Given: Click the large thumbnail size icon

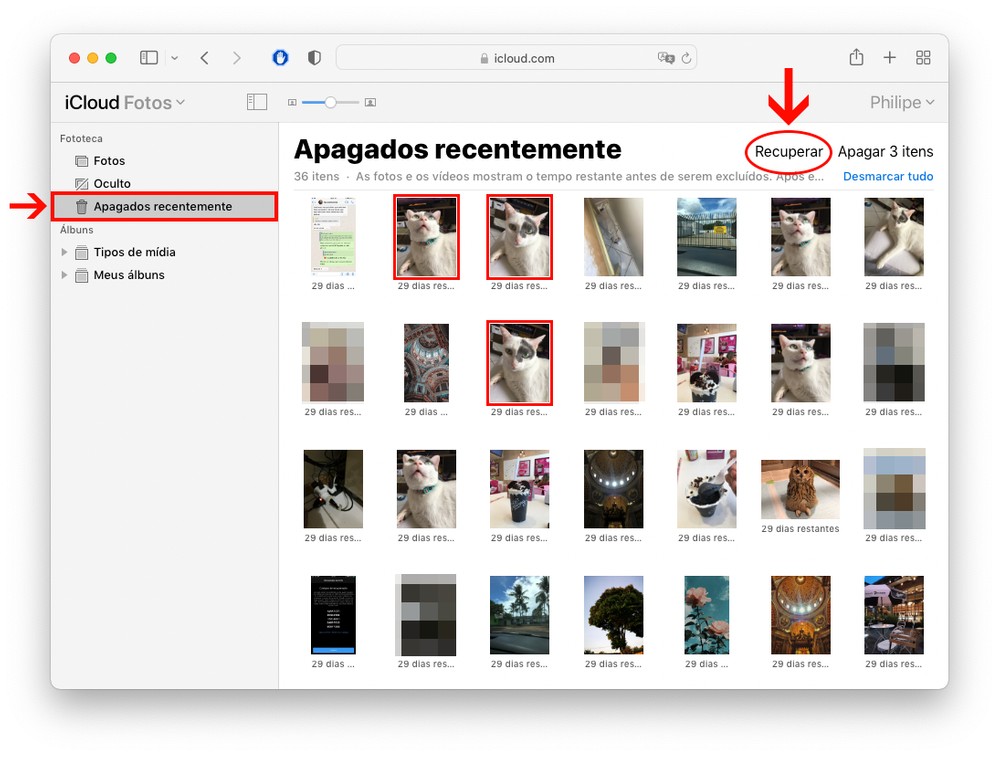Looking at the screenshot, I should (x=370, y=102).
